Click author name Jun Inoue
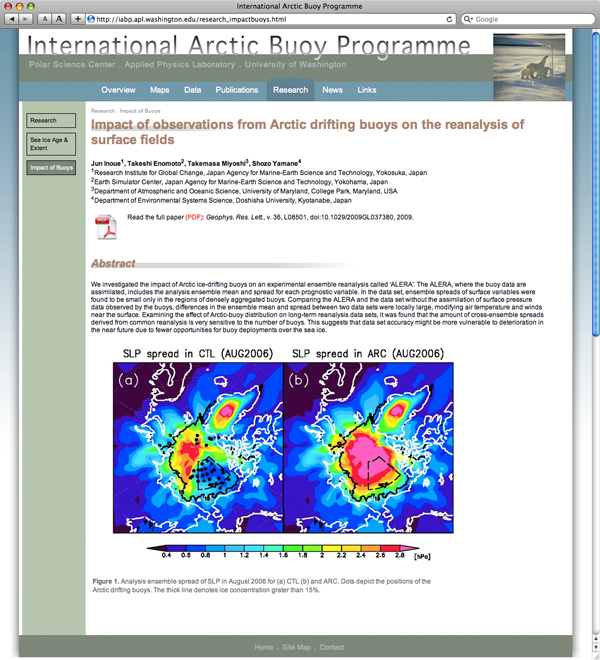Viewport: 600px width, 660px height. [x=107, y=163]
